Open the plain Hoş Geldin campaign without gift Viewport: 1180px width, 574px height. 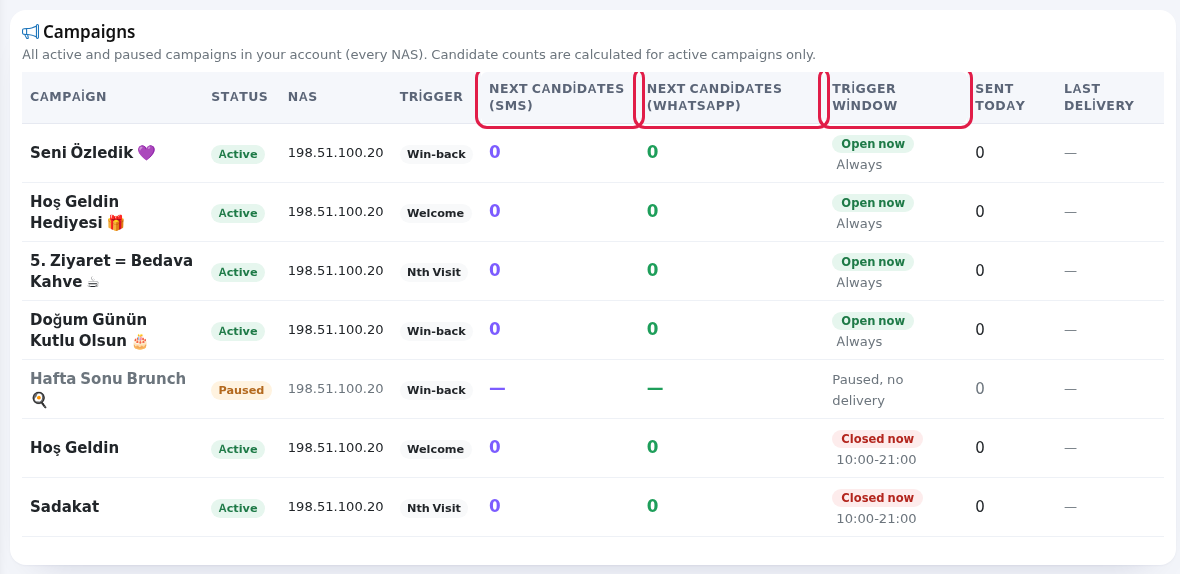[75, 448]
